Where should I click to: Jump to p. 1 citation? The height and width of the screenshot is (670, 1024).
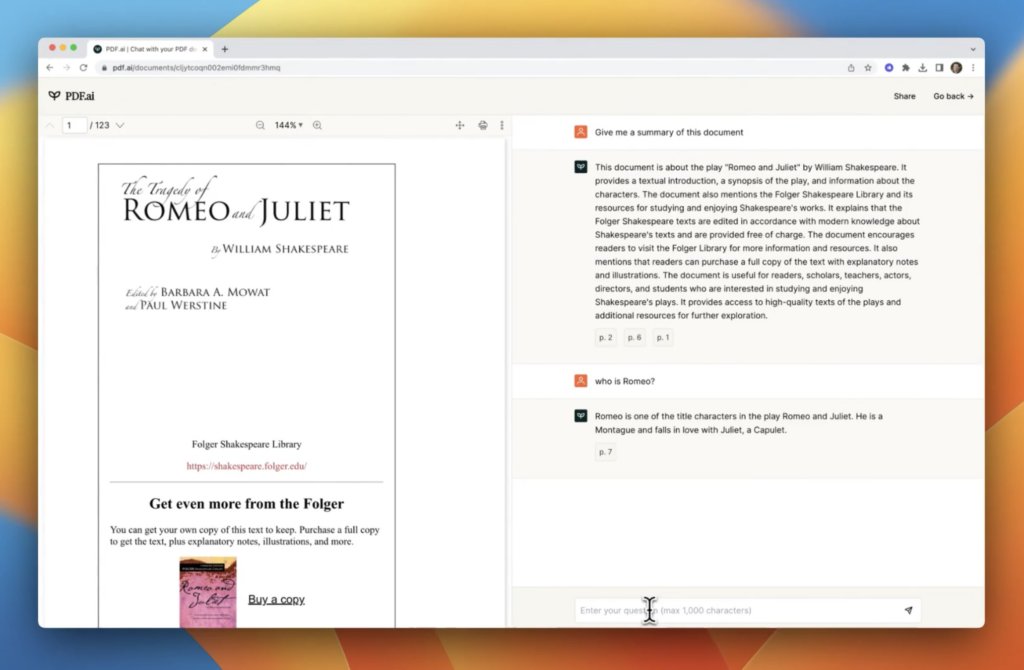point(663,338)
